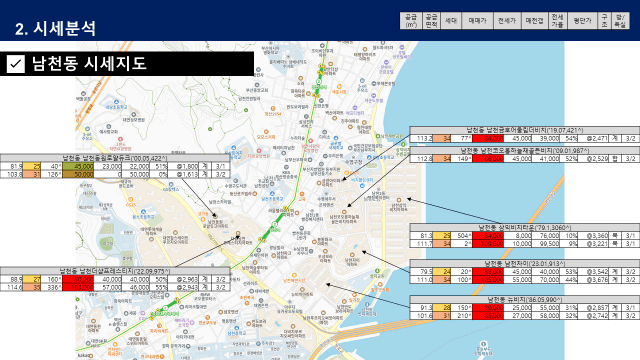This screenshot has width=640, height=360.
Task: Select the @2,943 cell in 남천더샵프레스티지
Action: 184,287
